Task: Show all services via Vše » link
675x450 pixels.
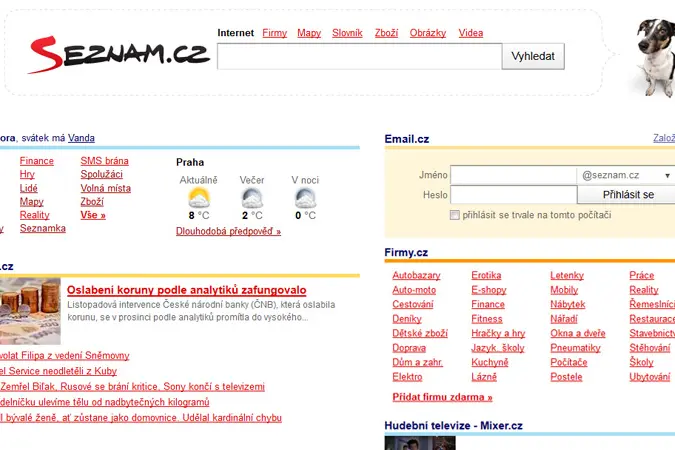Action: click(93, 214)
